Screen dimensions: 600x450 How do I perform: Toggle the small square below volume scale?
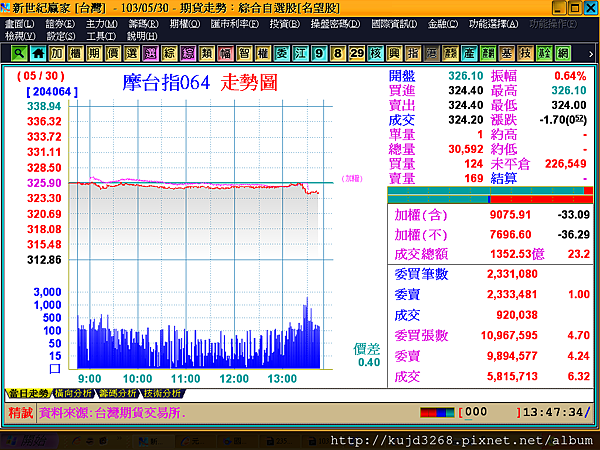(55, 368)
